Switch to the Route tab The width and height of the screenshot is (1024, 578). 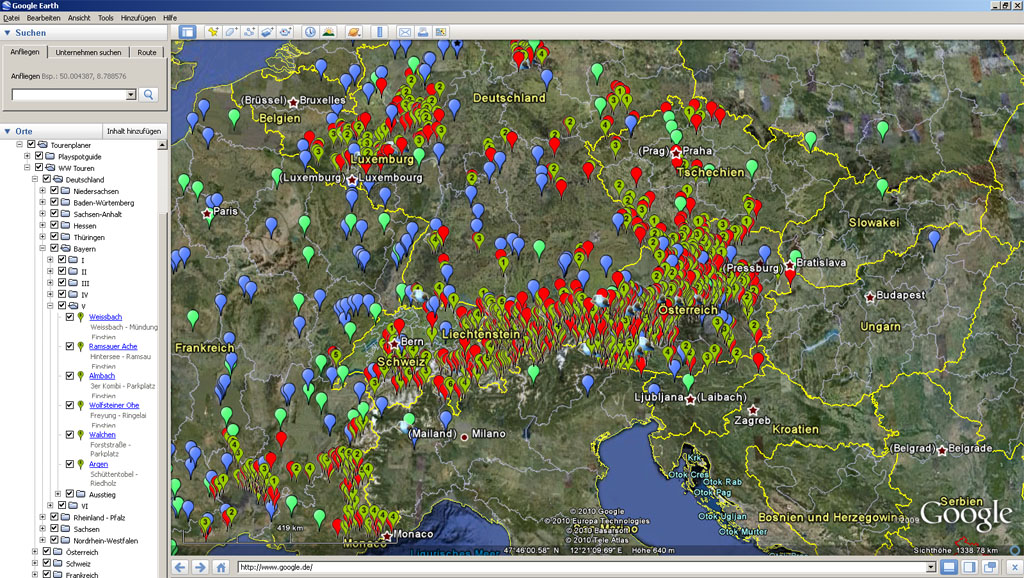(x=147, y=52)
